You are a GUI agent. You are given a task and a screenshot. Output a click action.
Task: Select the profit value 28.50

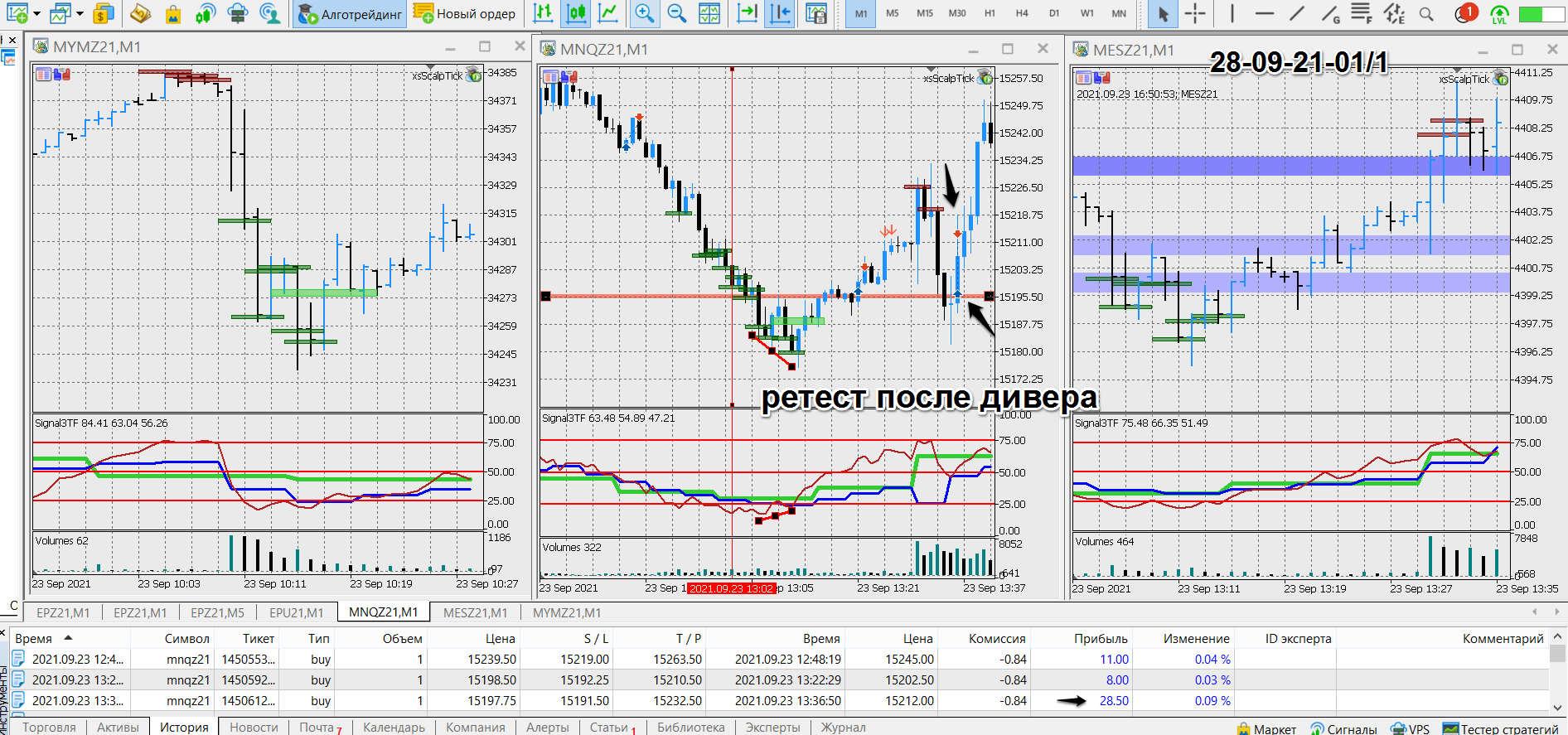(x=1114, y=700)
